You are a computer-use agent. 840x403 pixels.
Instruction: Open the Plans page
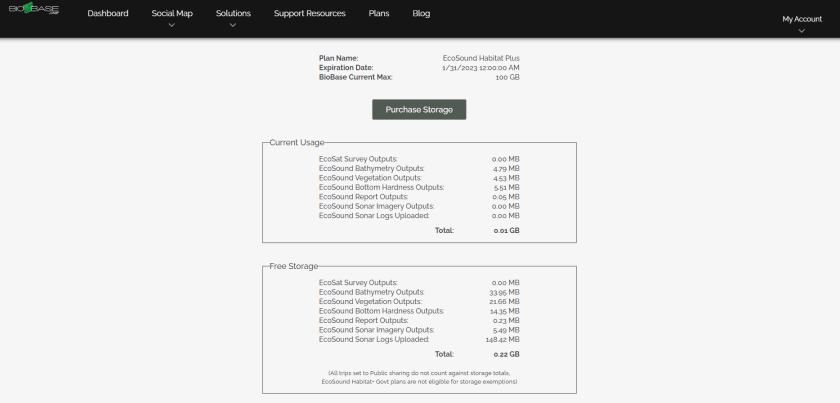(379, 13)
